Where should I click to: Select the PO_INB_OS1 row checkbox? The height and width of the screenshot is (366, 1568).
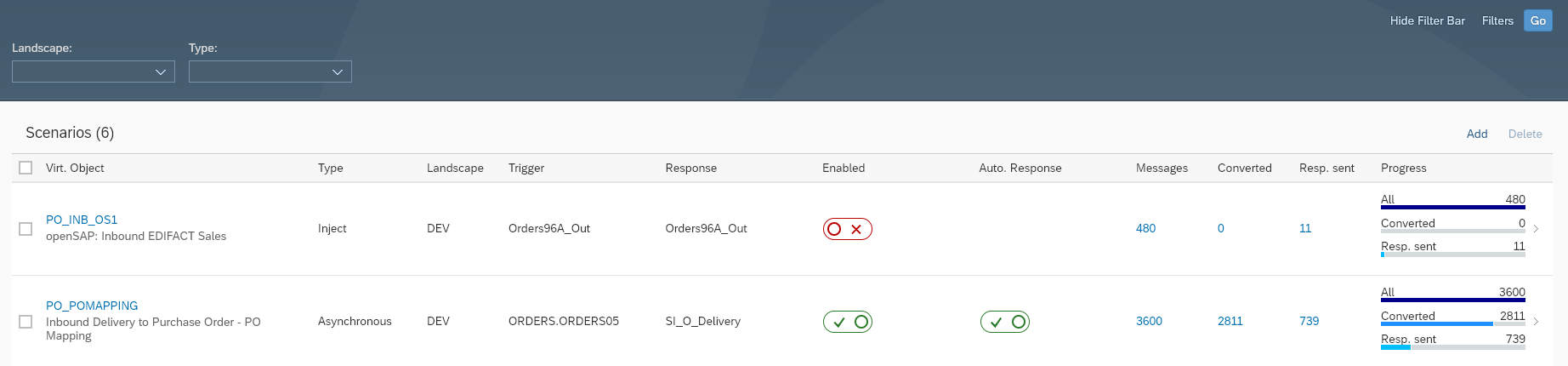[x=26, y=229]
